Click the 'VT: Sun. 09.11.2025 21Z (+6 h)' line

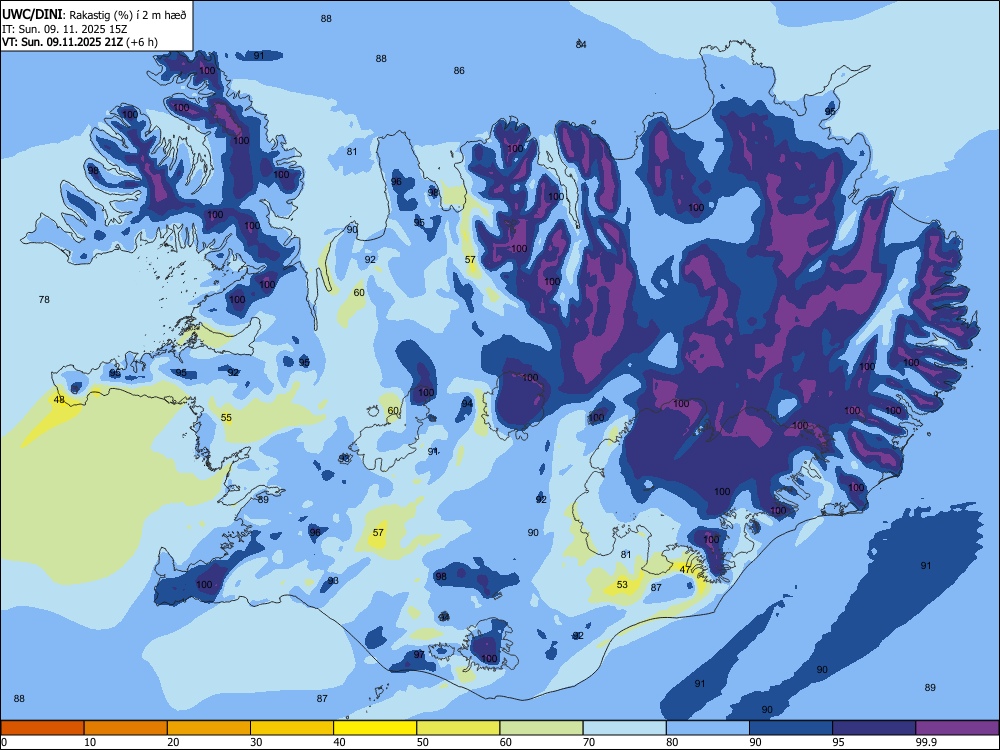click(80, 42)
